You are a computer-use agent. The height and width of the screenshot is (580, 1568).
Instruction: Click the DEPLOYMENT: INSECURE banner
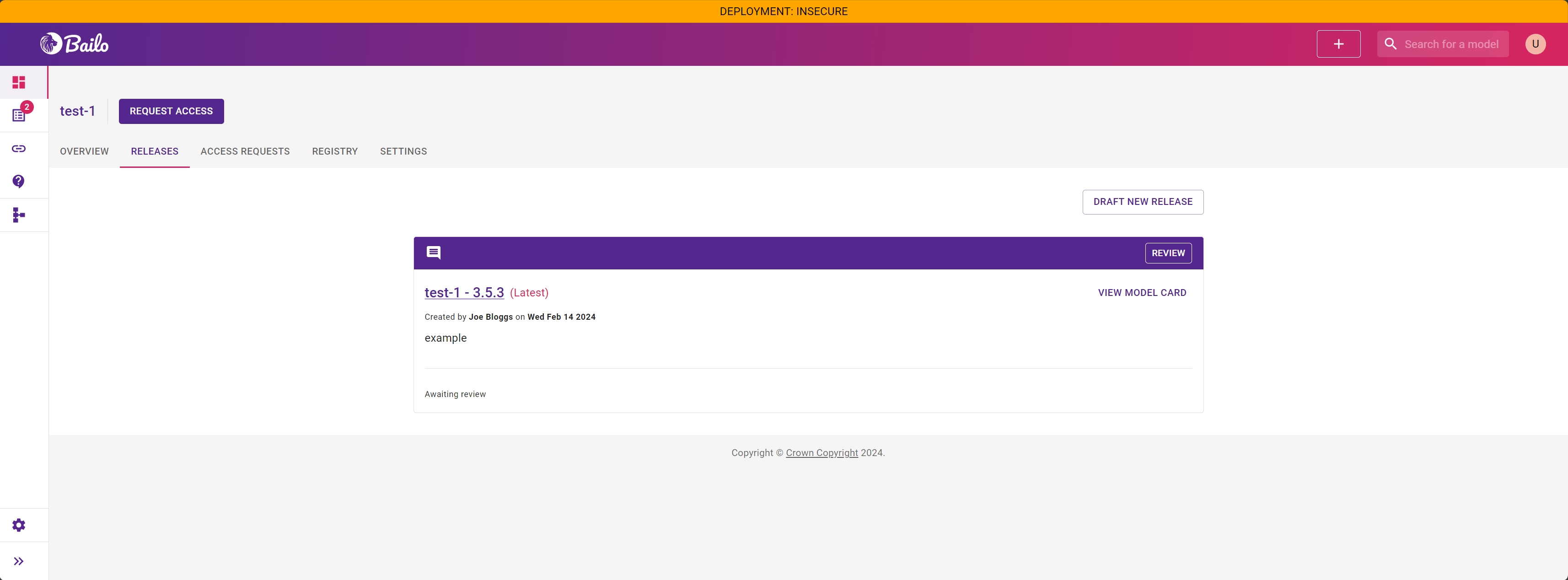[784, 11]
